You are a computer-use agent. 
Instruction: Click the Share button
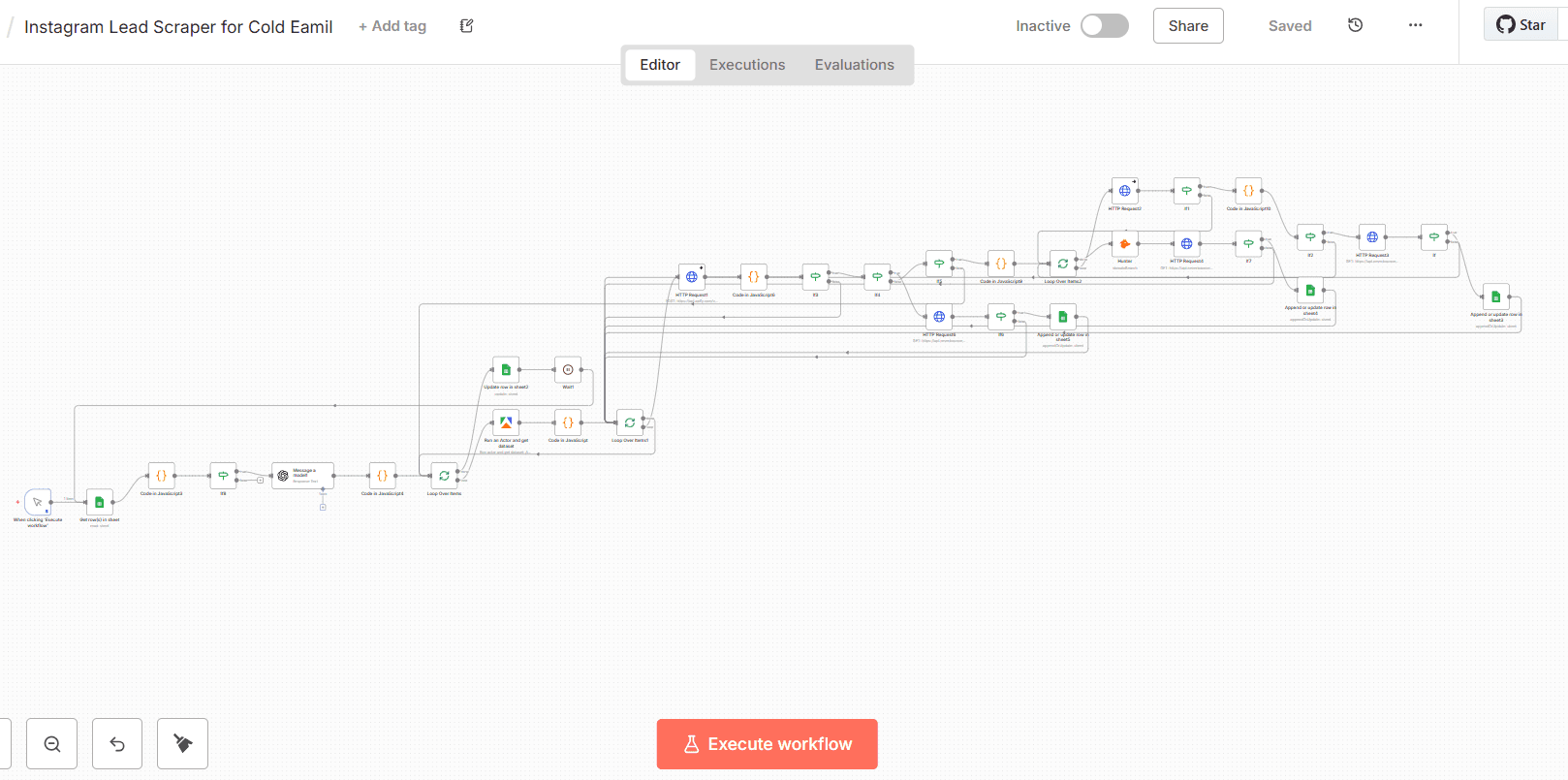[x=1187, y=26]
